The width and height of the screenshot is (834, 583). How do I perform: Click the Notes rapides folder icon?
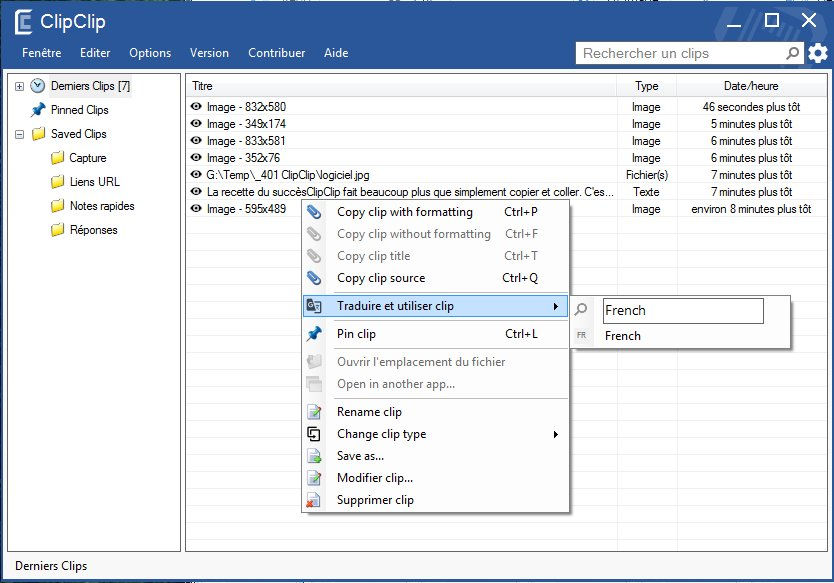[57, 206]
